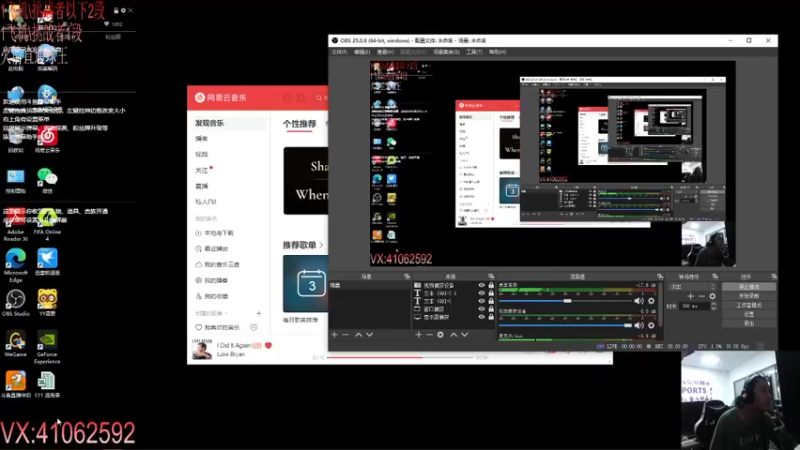Open 发现音乐 Discover Music in sidebar
This screenshot has width=800, height=450.
229,123
